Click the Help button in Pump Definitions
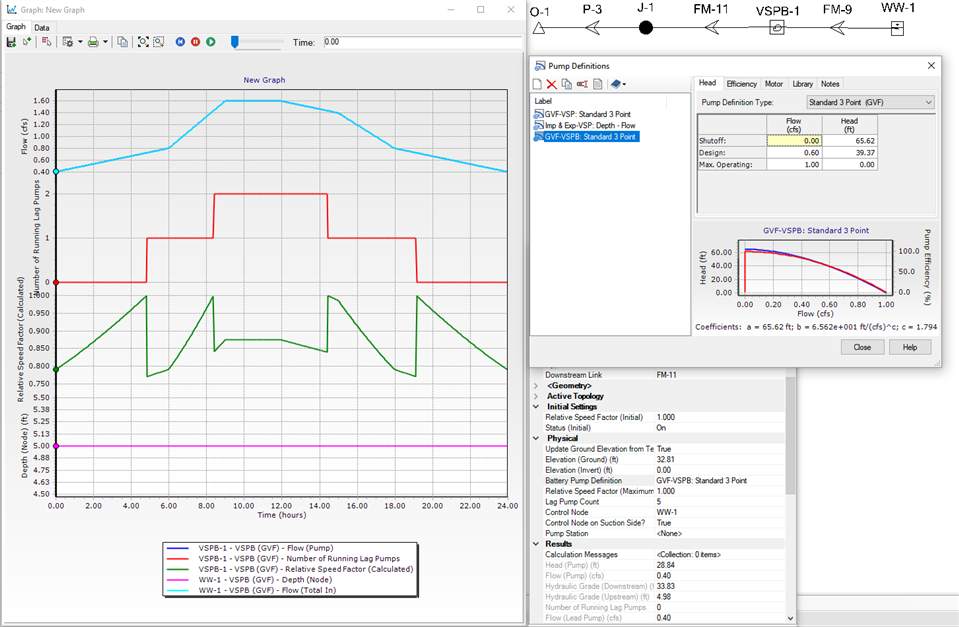 909,347
